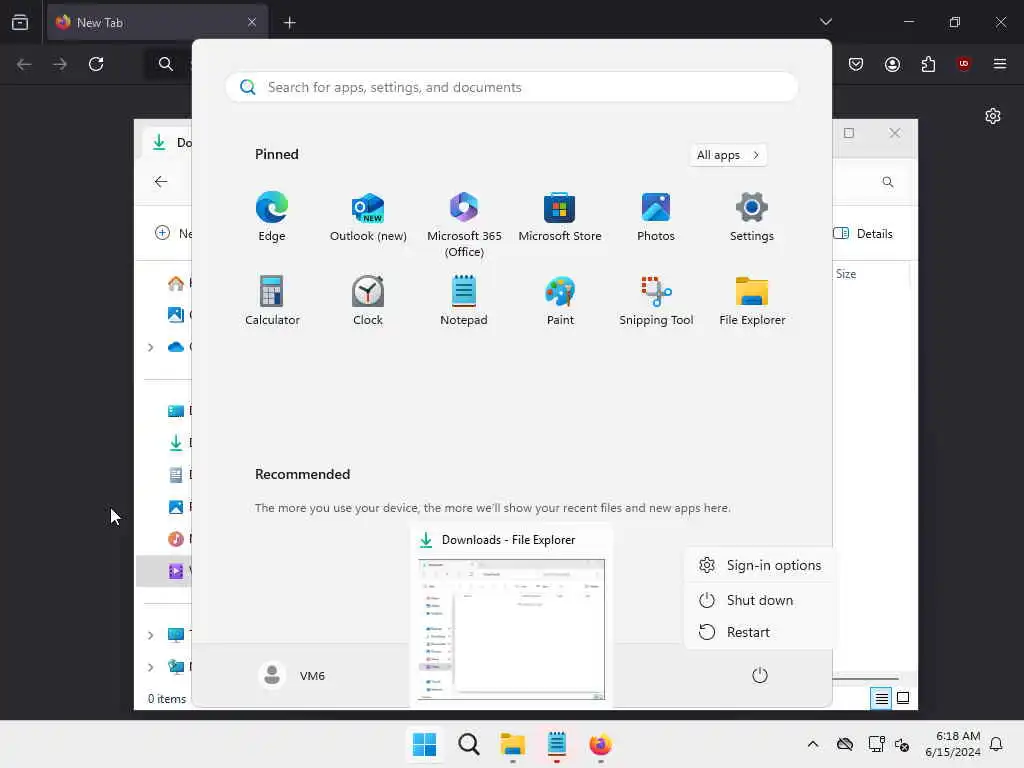Expand OneDrive tree node in File Explorer
The width and height of the screenshot is (1024, 768).
pyautogui.click(x=150, y=347)
